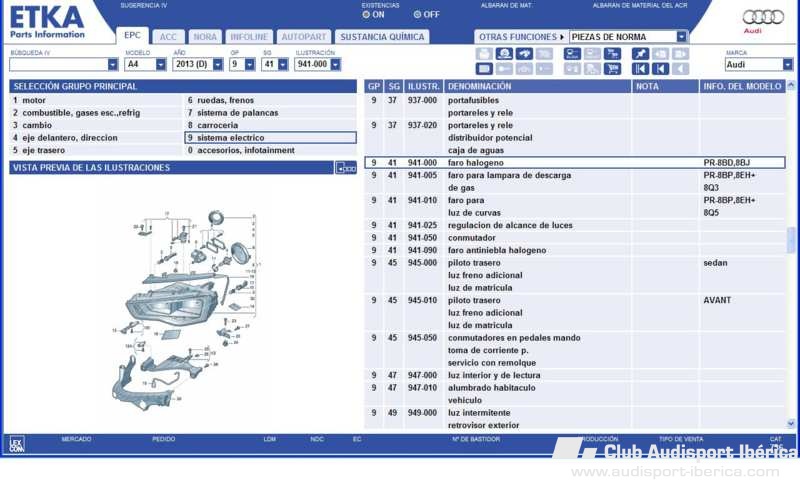Viewport: 800px width, 480px height.
Task: Toggle the illustration preview layout icon
Action: click(x=345, y=168)
